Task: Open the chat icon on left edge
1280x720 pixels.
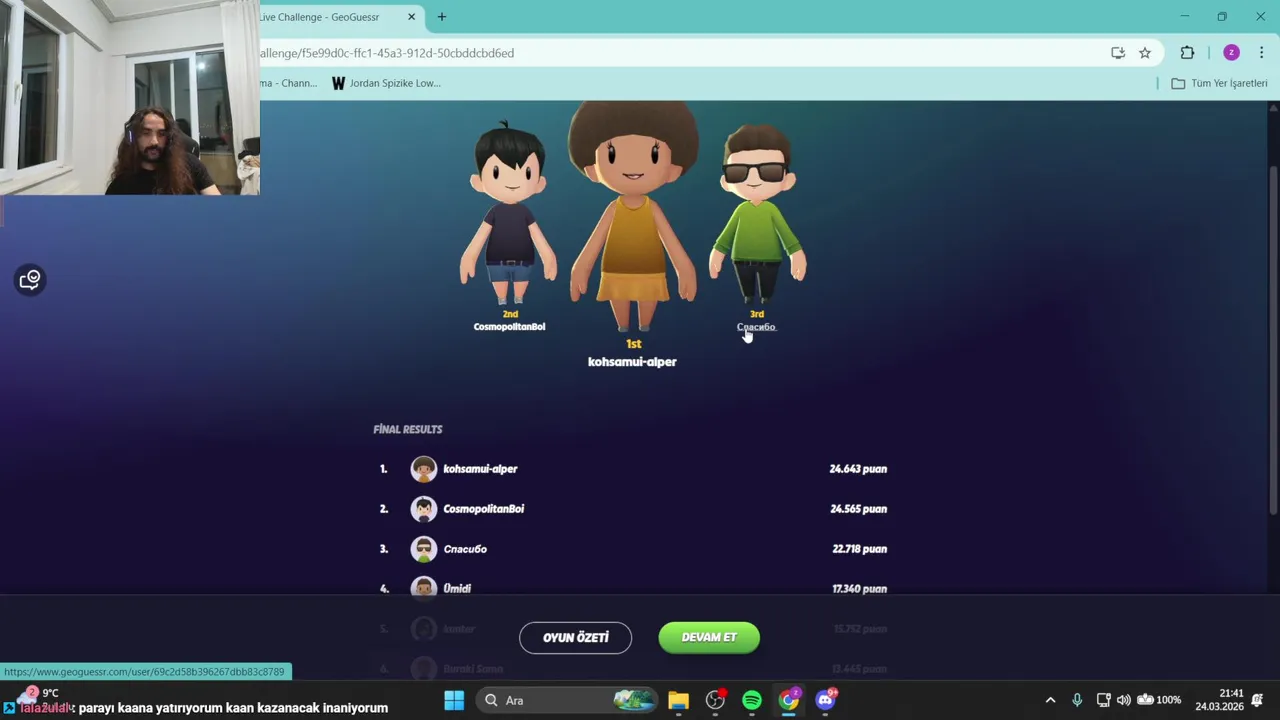Action: [30, 280]
